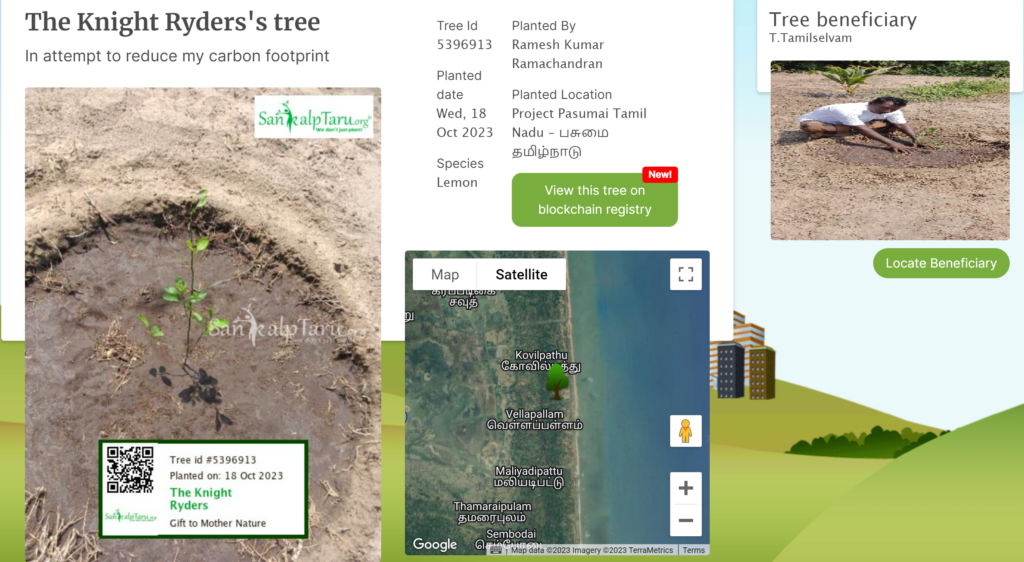
Task: Click the Planted By label
Action: tap(543, 25)
